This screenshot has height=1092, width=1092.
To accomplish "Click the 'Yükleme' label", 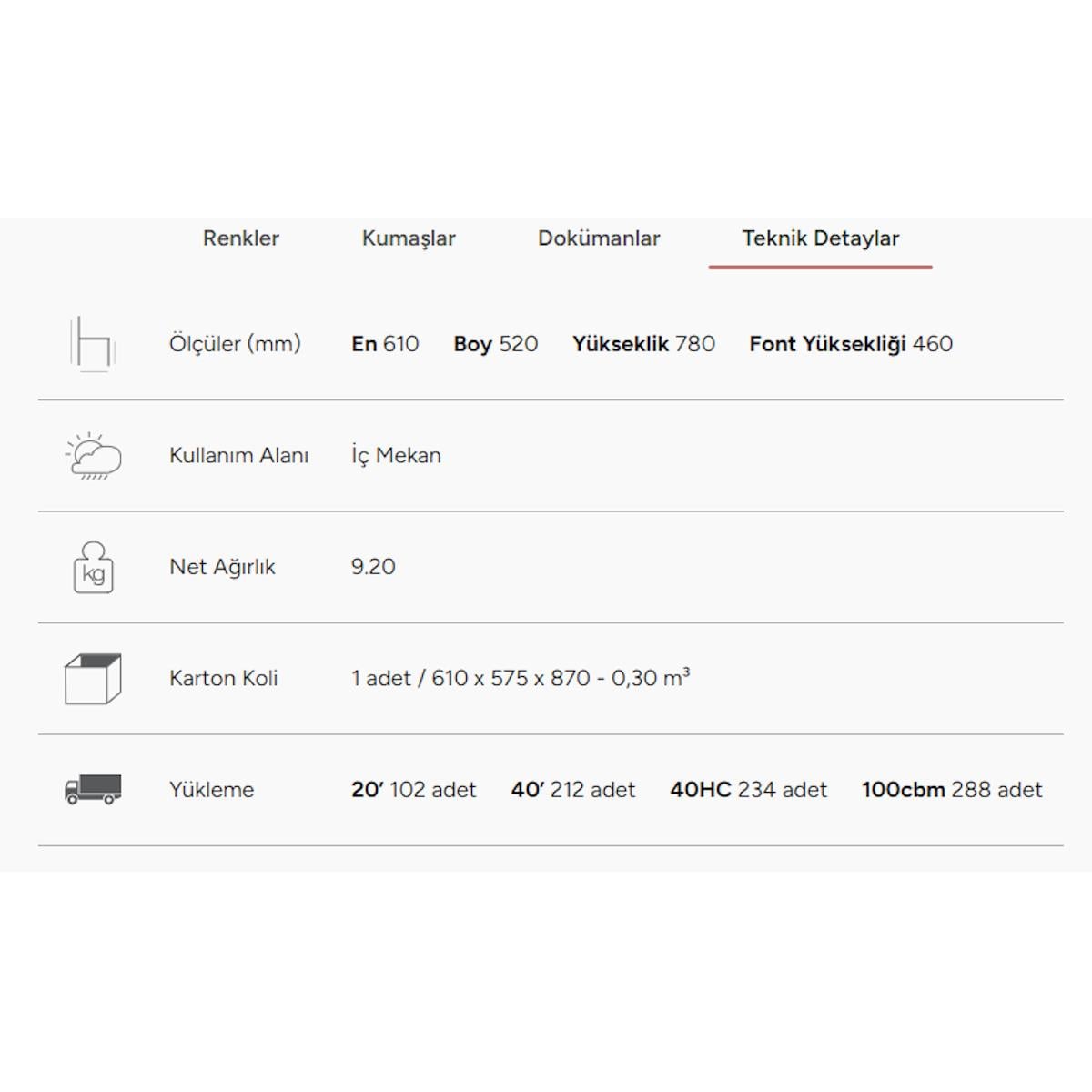I will (211, 790).
